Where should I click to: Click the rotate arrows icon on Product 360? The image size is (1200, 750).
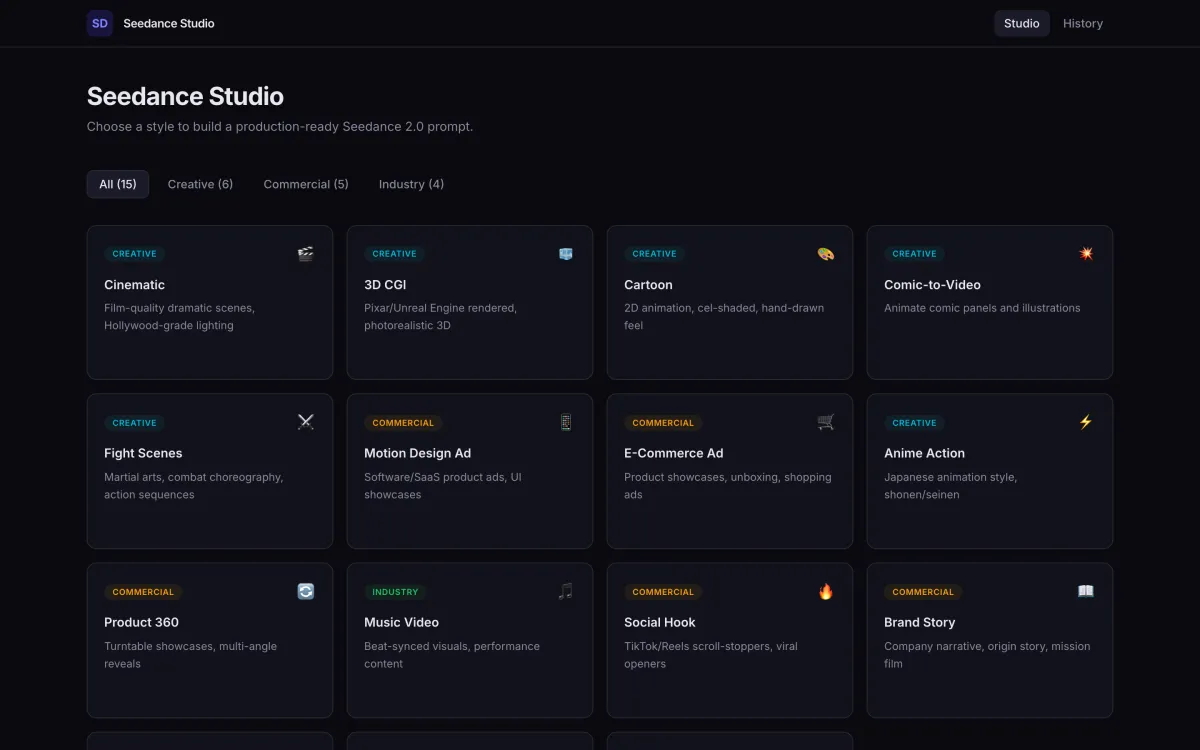click(x=306, y=591)
